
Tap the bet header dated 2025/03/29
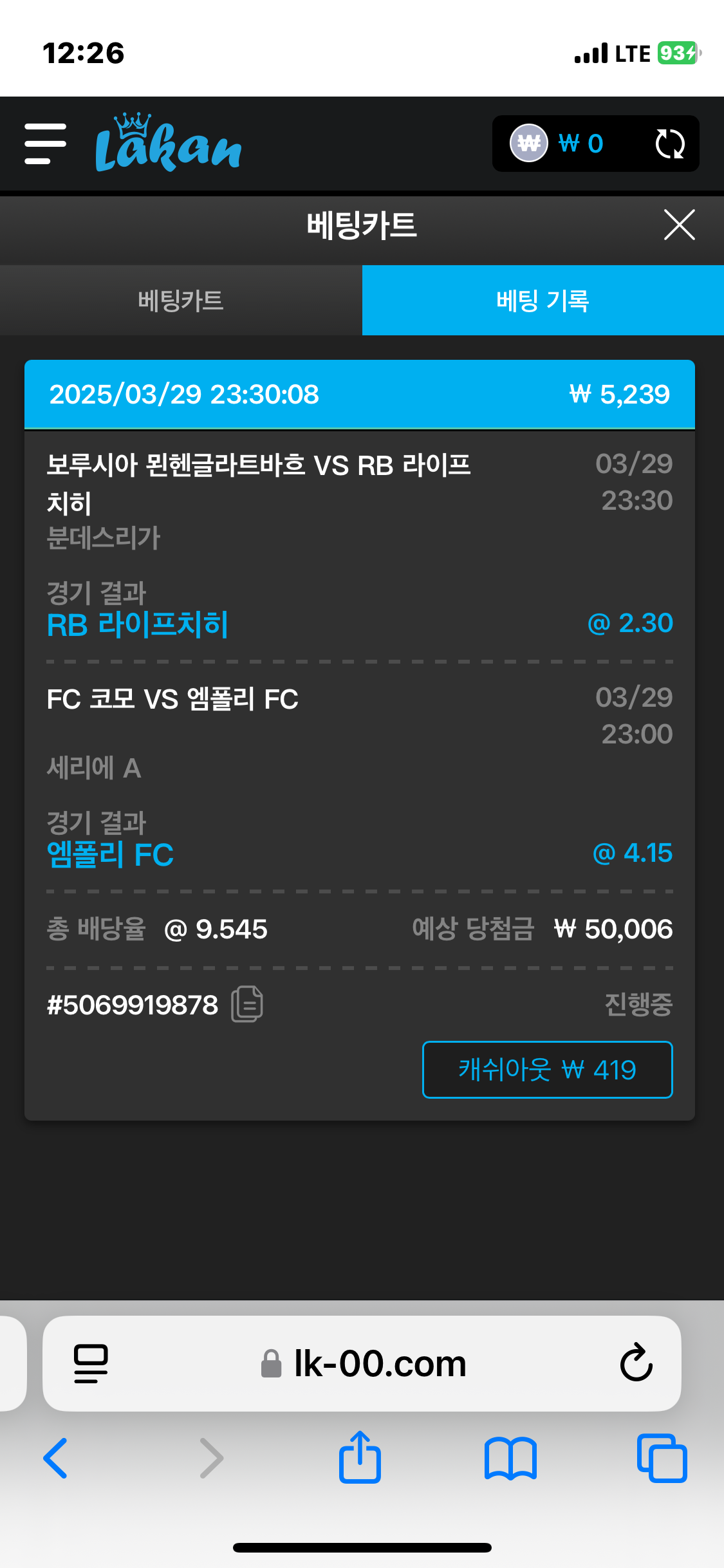pyautogui.click(x=359, y=394)
